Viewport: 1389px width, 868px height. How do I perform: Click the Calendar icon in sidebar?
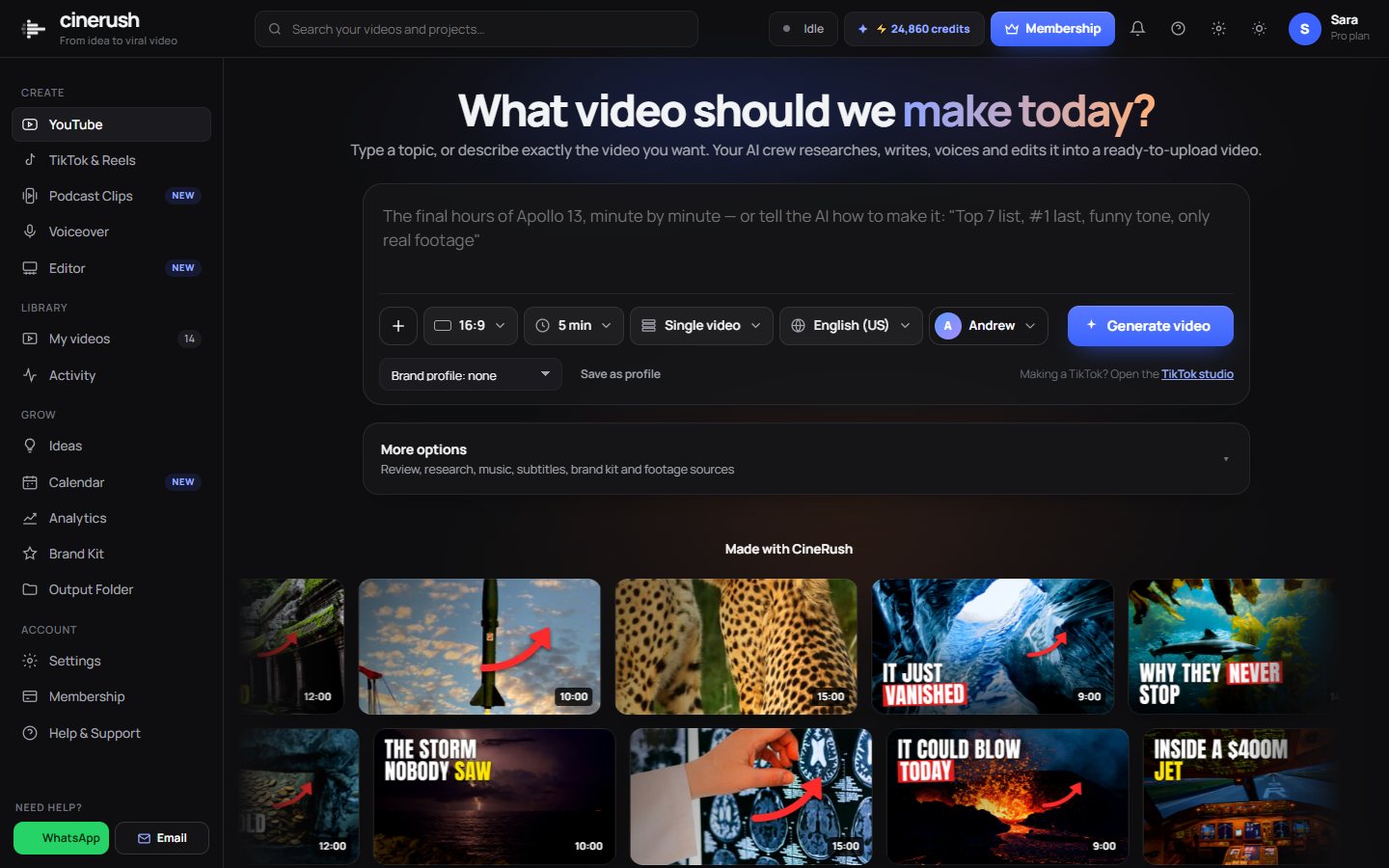pos(30,482)
